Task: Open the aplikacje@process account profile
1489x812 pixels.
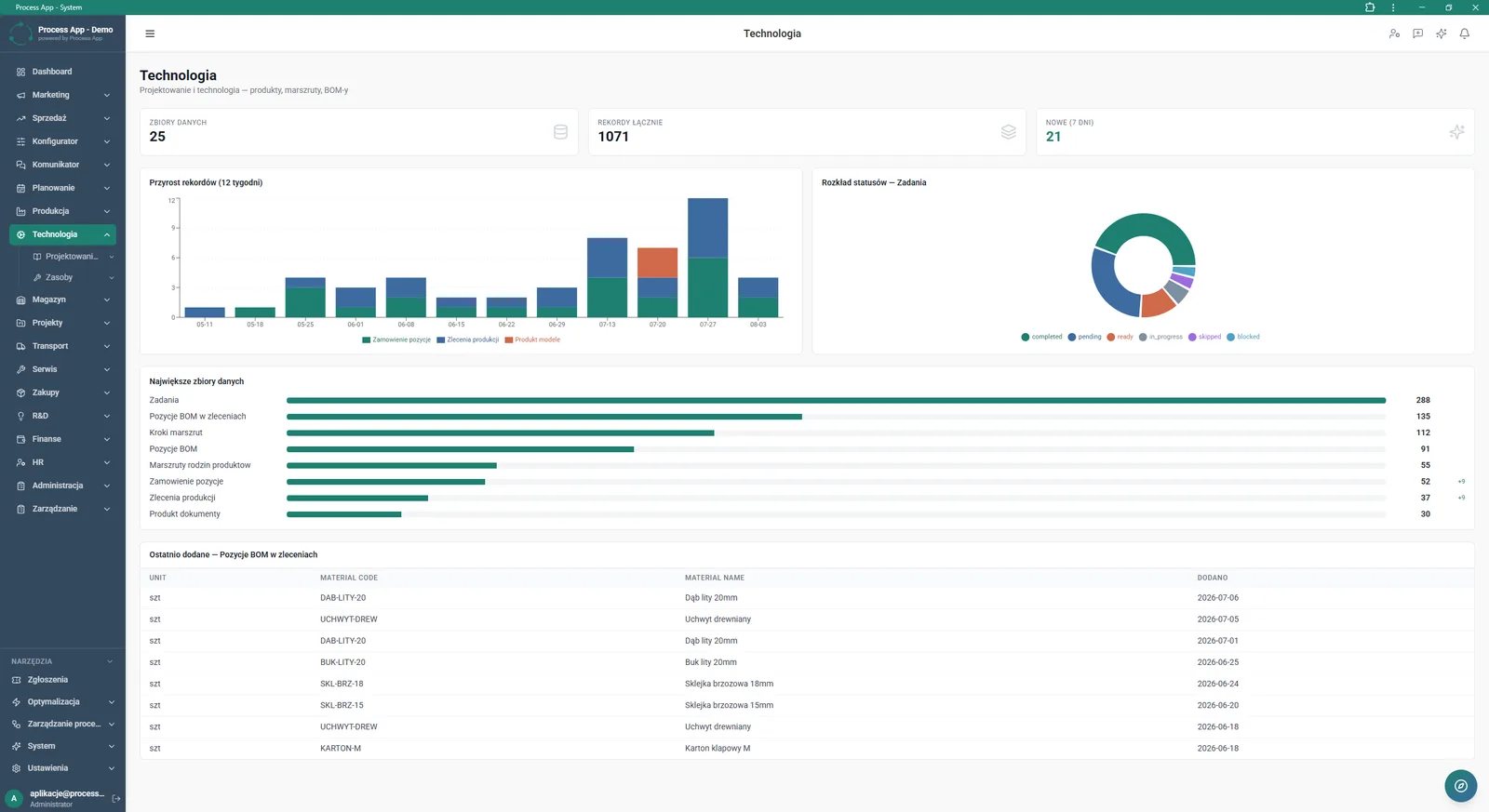Action: pyautogui.click(x=58, y=798)
